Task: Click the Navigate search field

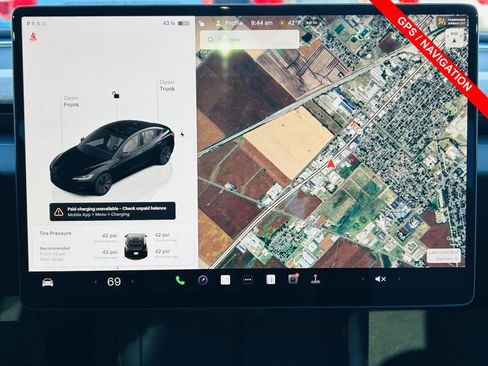Action: point(249,39)
